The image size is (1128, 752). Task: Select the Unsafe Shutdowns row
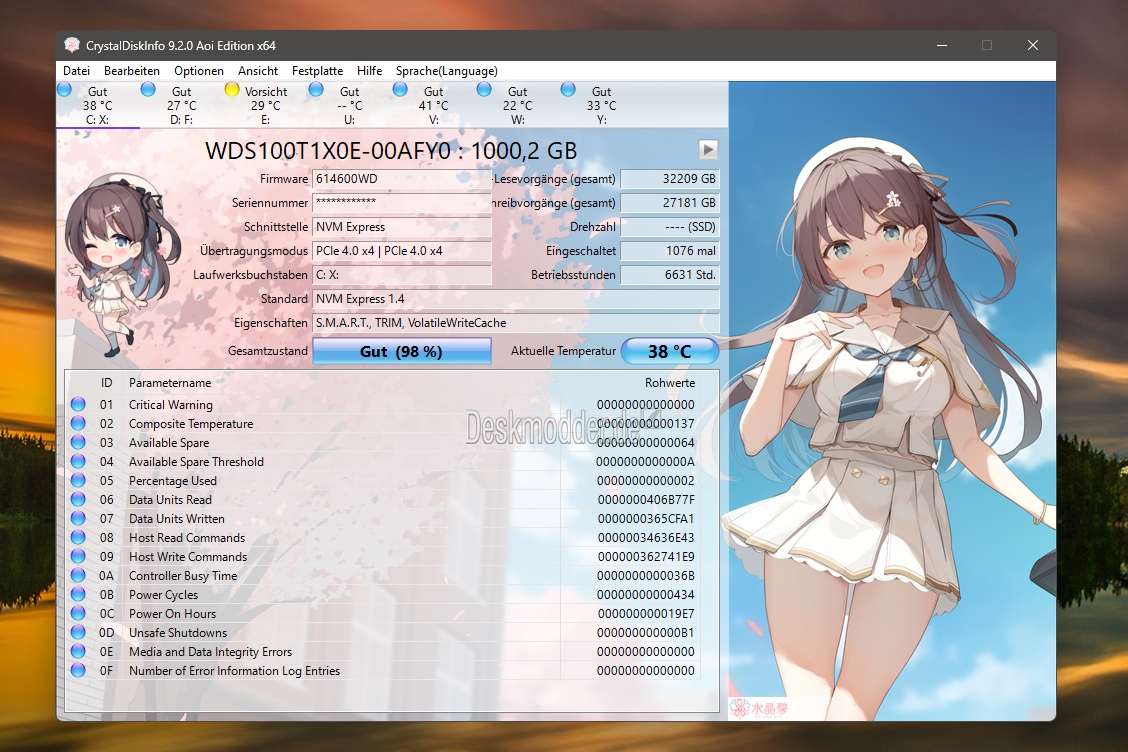tap(385, 633)
